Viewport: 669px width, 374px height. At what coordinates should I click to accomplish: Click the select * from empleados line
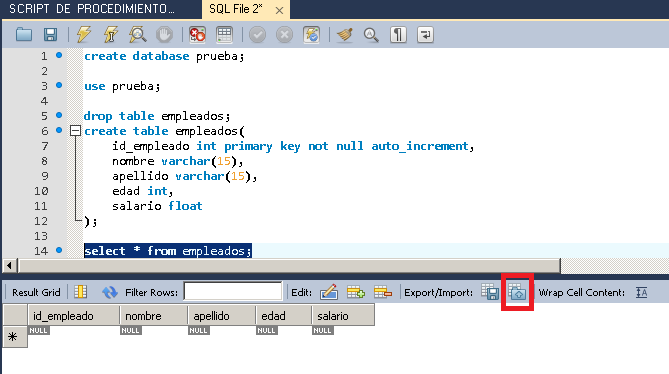coord(168,251)
